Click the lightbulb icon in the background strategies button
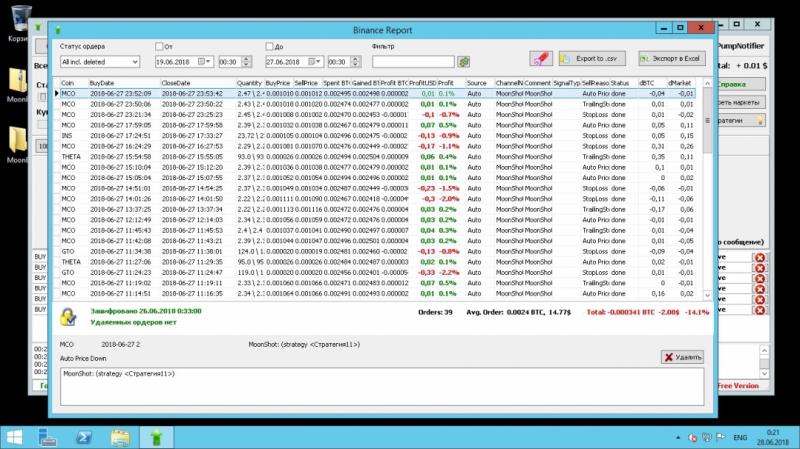This screenshot has height=449, width=800. click(760, 120)
